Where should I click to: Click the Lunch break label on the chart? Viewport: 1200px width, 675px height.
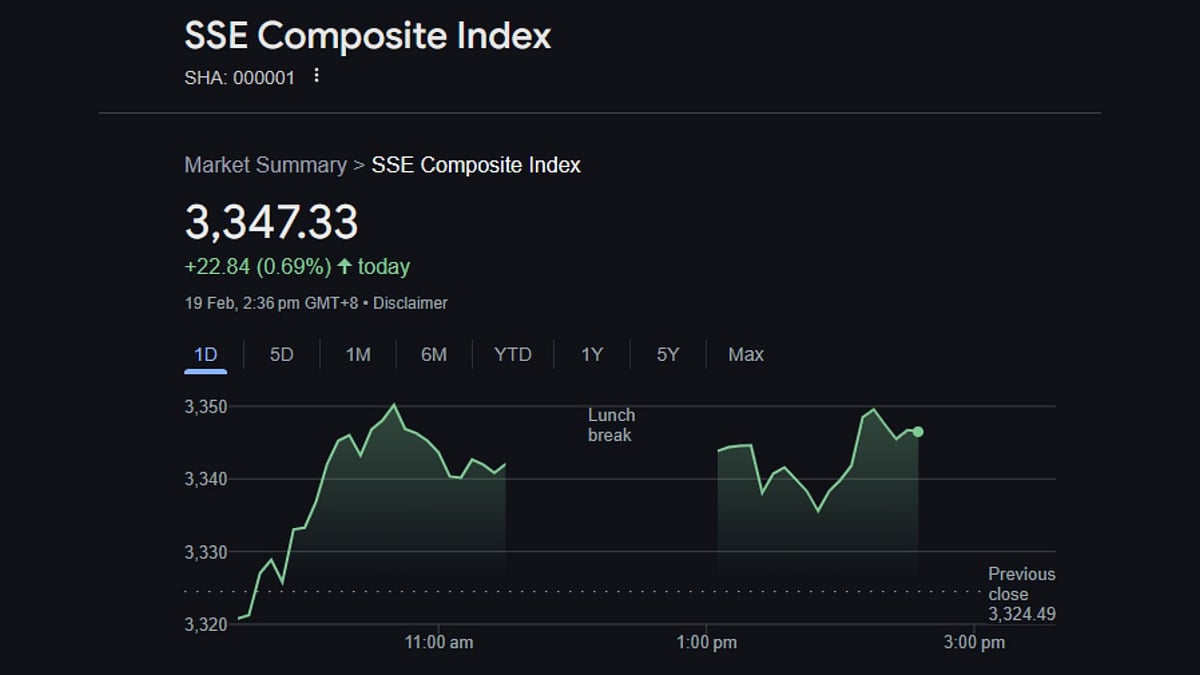pos(610,425)
